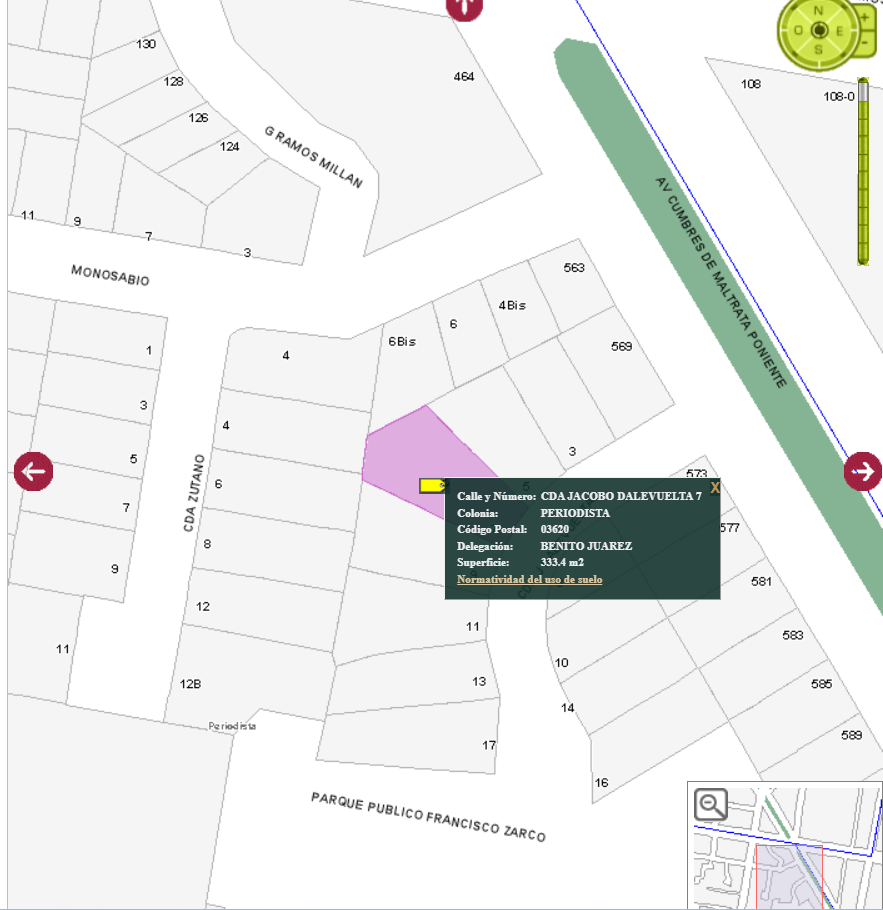Select lot number 8 on Cda Zutano
This screenshot has width=883, height=910.
tap(207, 544)
